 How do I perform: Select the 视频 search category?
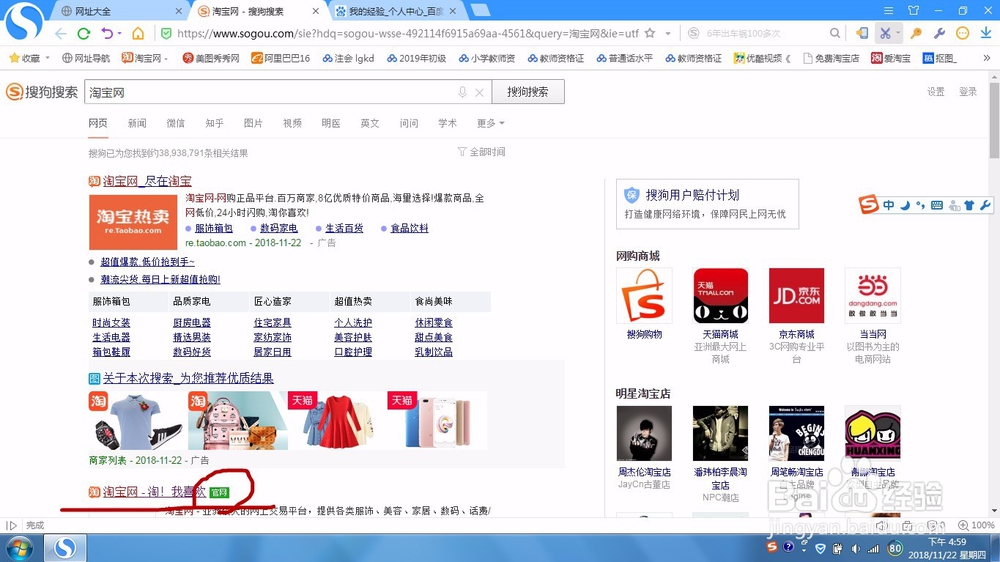pos(292,123)
